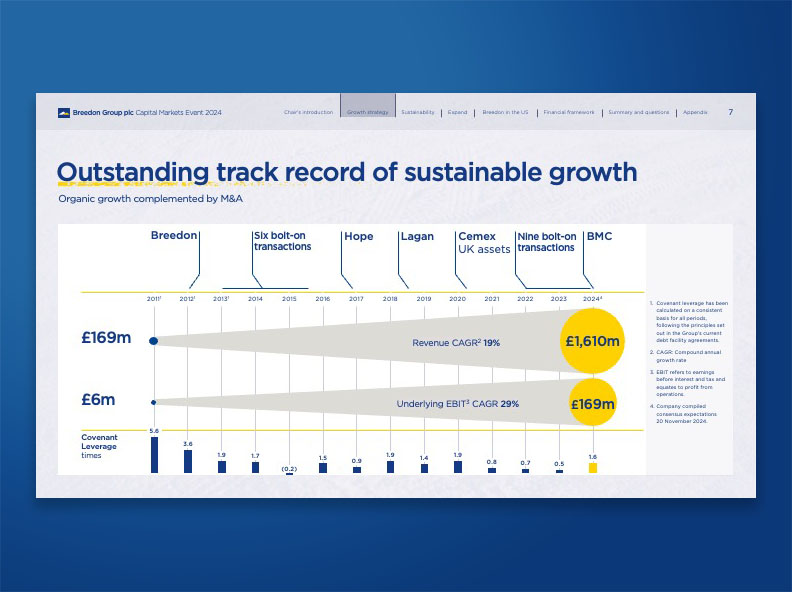The height and width of the screenshot is (592, 792).
Task: Click the 'Covenant Leverage times' label
Action: [x=99, y=446]
